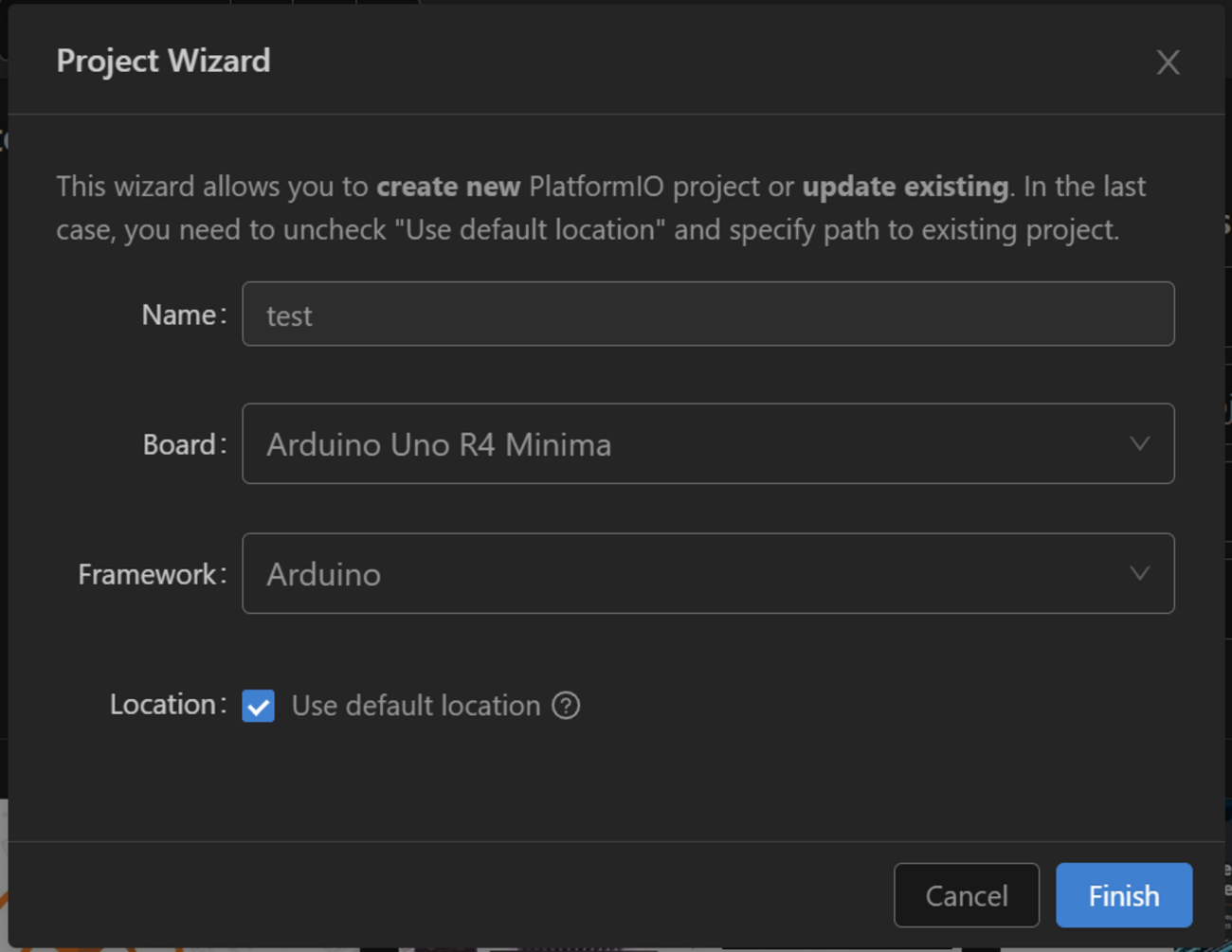Focus the Name field containing "test"
Viewport: 1232px width, 952px height.
tap(707, 314)
